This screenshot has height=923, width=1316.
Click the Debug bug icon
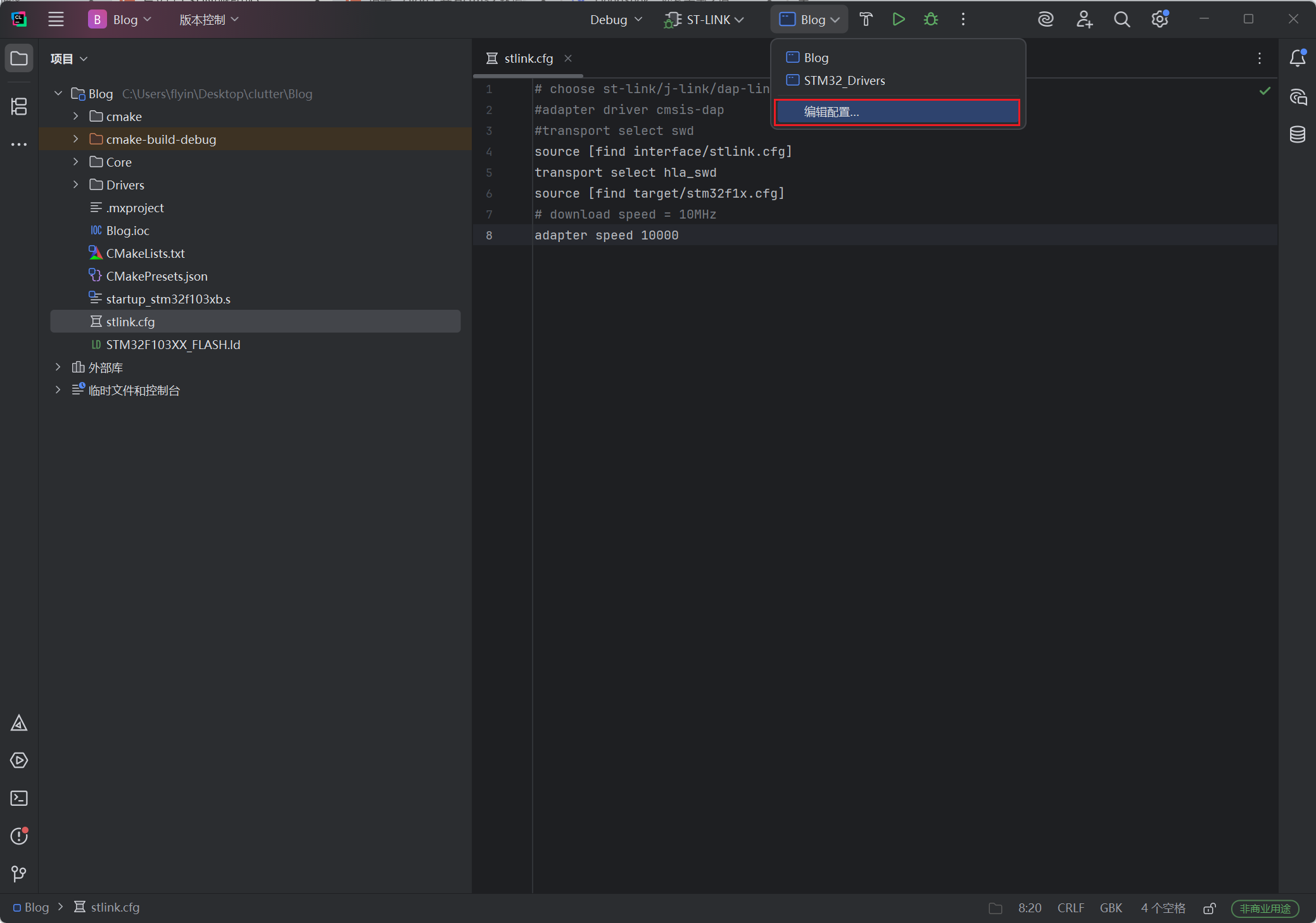[x=930, y=20]
